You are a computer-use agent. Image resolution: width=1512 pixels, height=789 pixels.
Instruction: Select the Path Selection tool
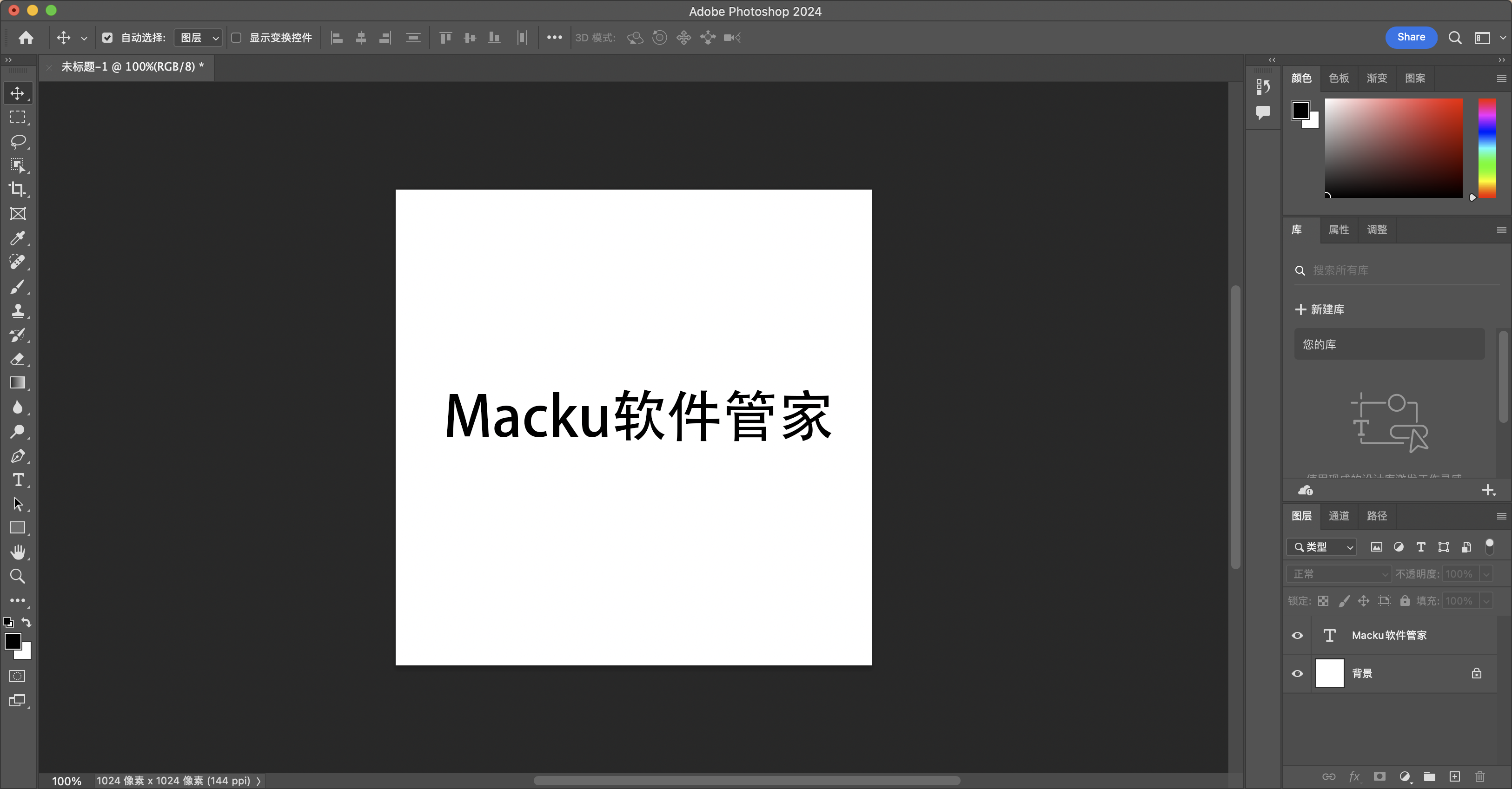pyautogui.click(x=18, y=504)
